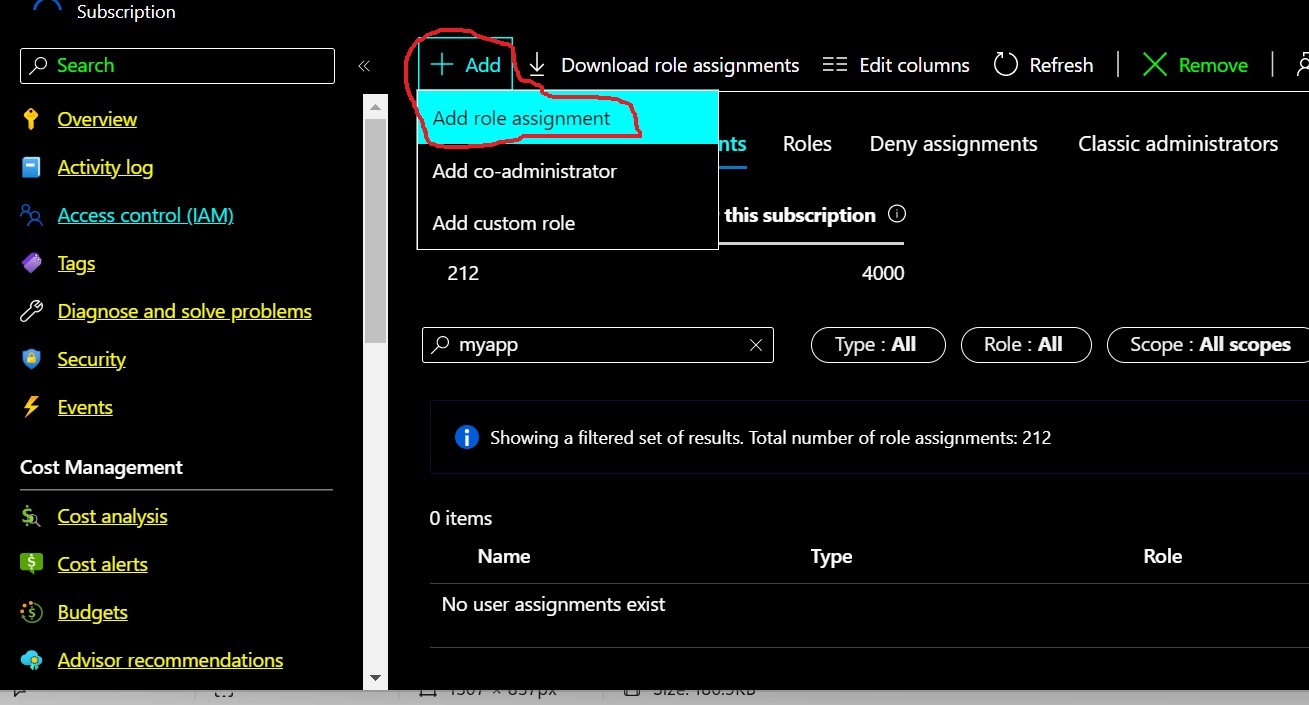This screenshot has width=1309, height=705.
Task: Focus the sidebar Search input field
Action: [x=177, y=66]
